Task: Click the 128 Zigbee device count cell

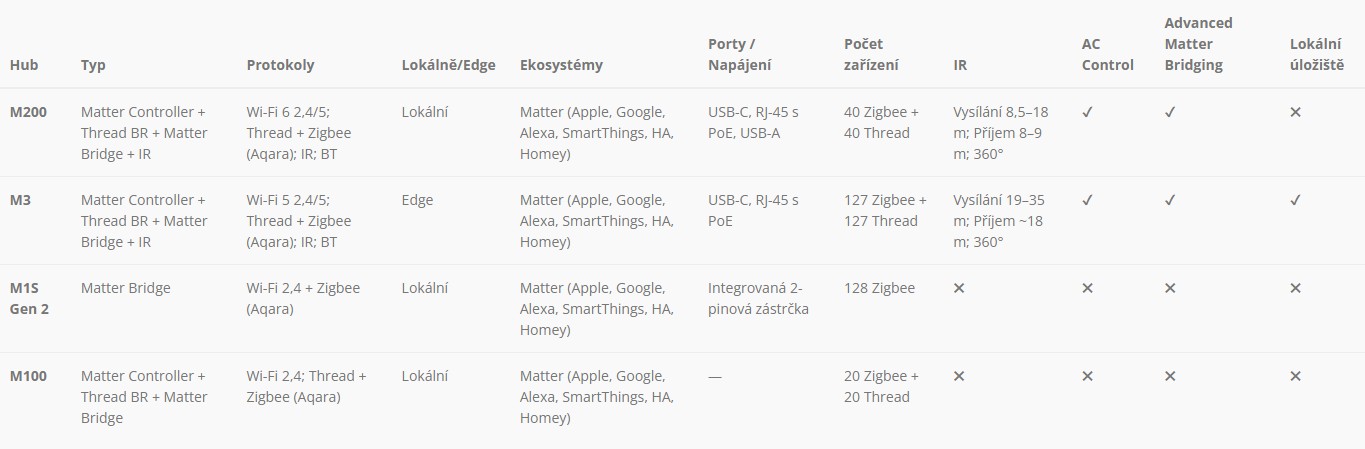Action: tap(879, 288)
